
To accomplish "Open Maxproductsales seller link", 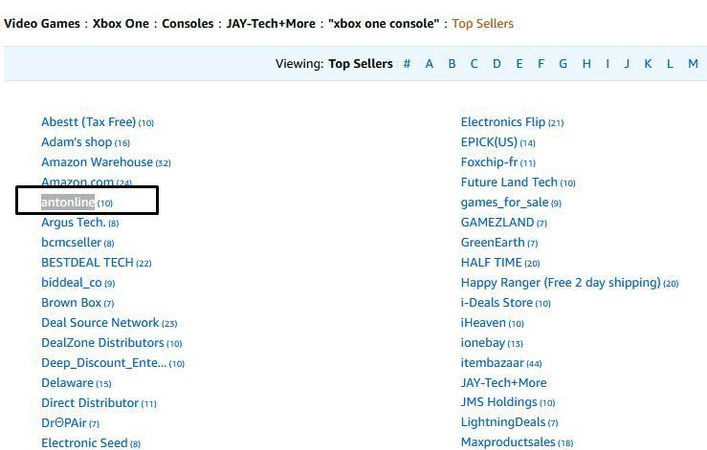I will coord(508,442).
